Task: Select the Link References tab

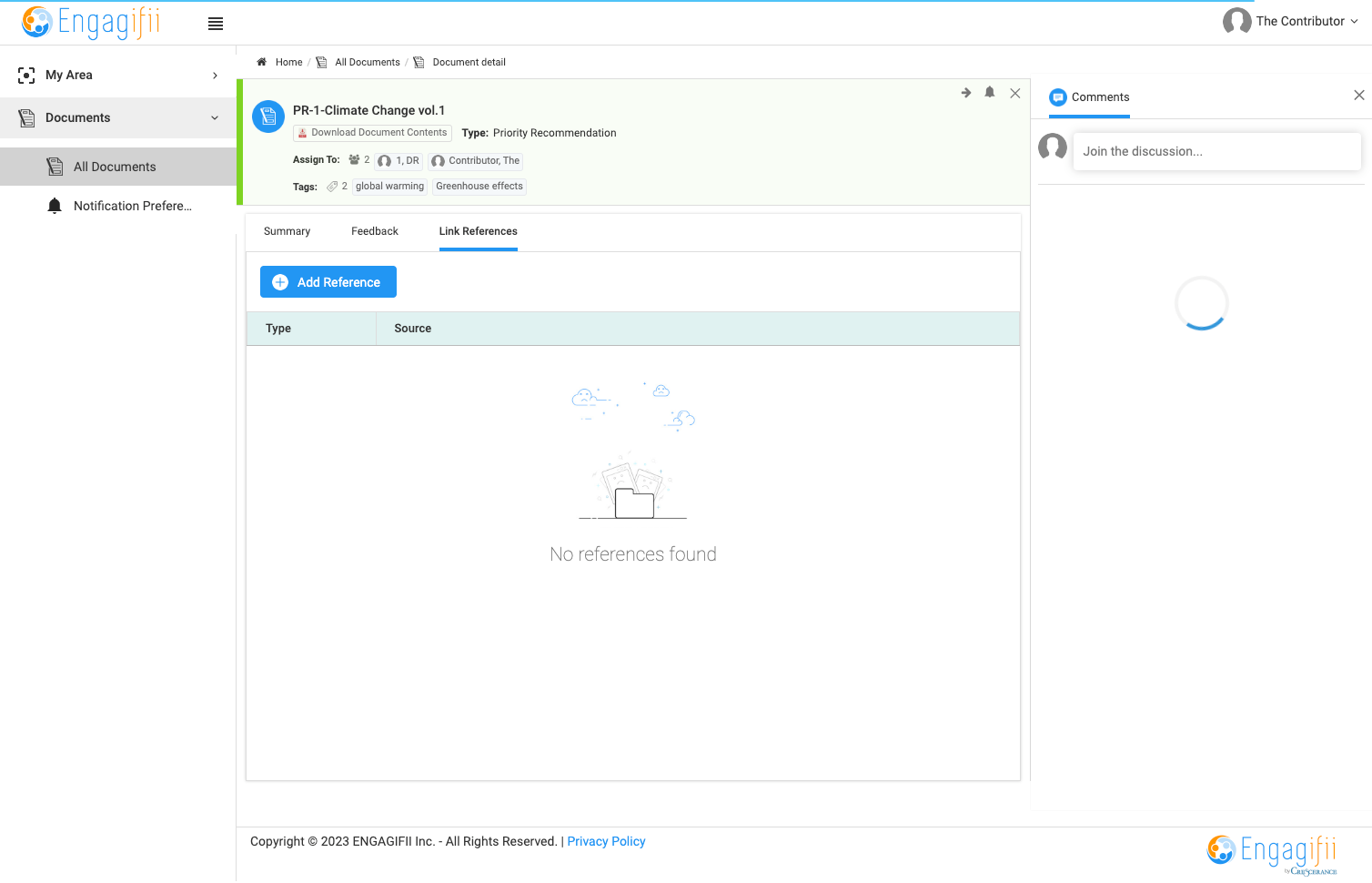Action: (479, 231)
